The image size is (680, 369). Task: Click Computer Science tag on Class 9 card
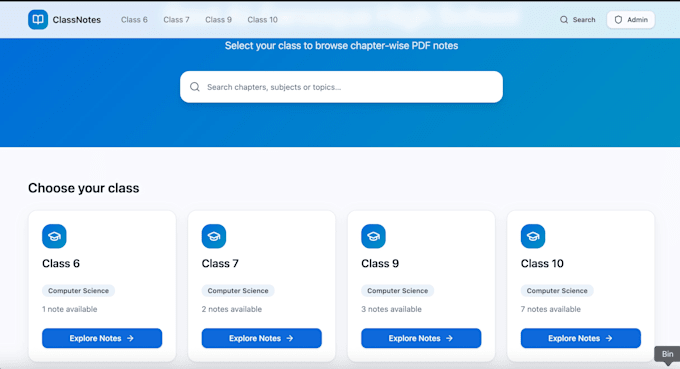click(398, 291)
